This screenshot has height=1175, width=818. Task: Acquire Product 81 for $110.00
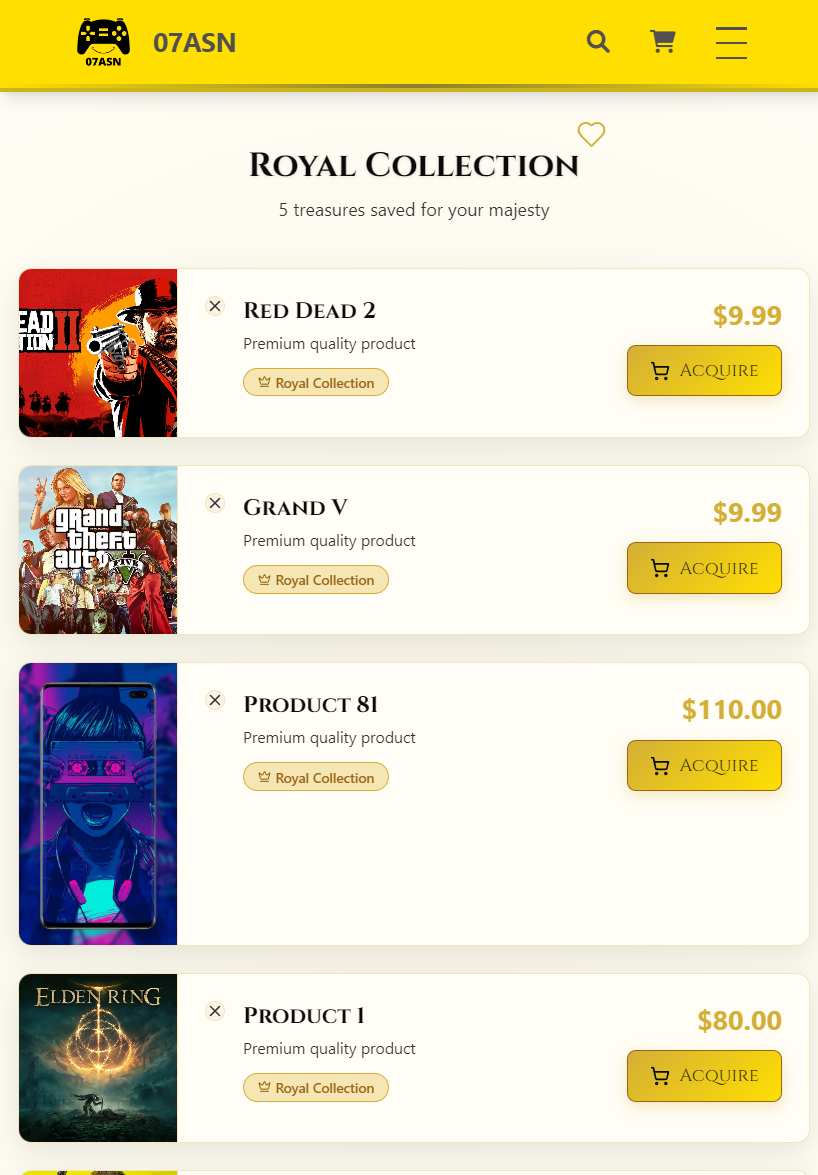pos(704,766)
